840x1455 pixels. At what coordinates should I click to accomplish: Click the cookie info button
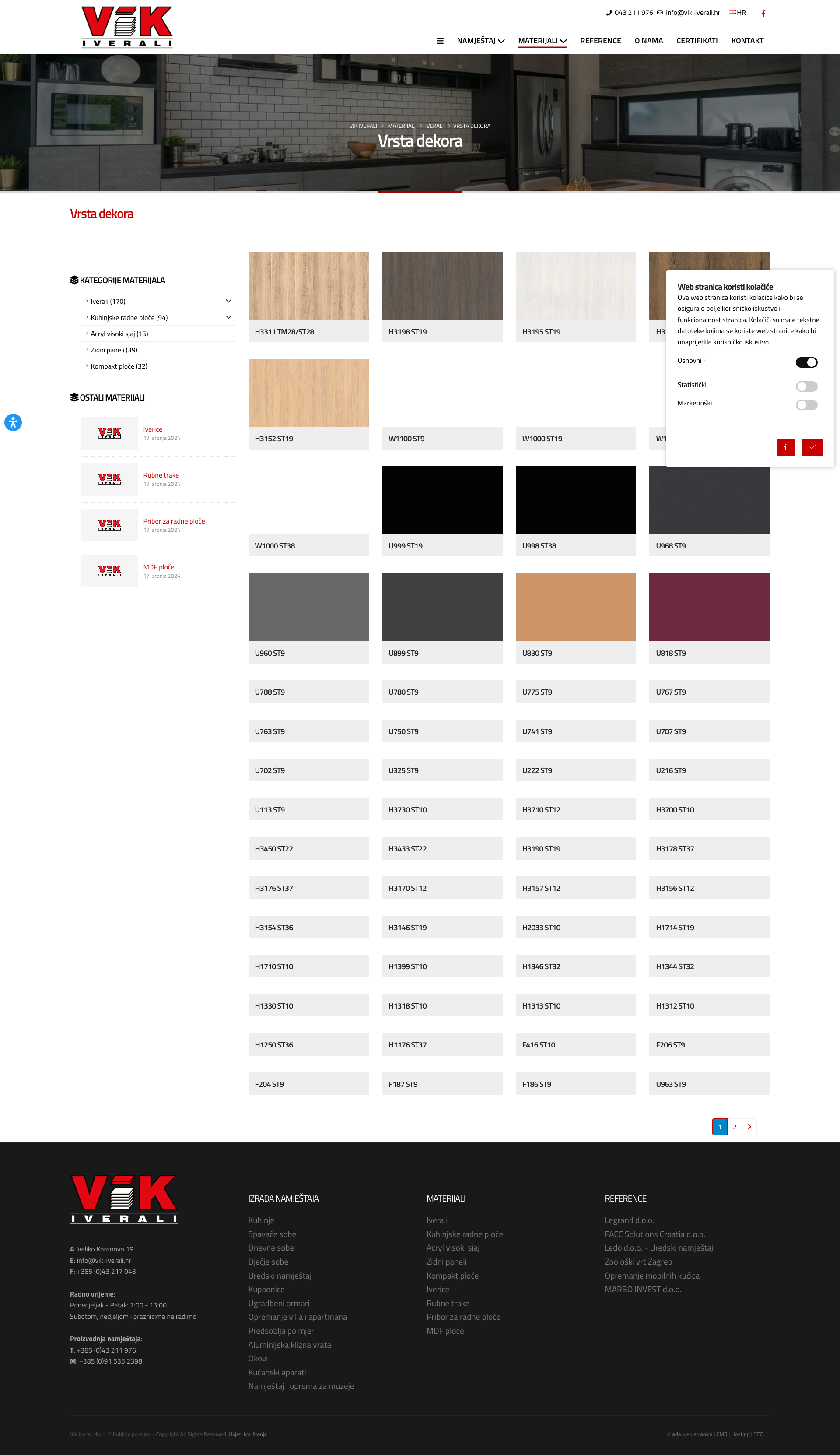(x=784, y=447)
